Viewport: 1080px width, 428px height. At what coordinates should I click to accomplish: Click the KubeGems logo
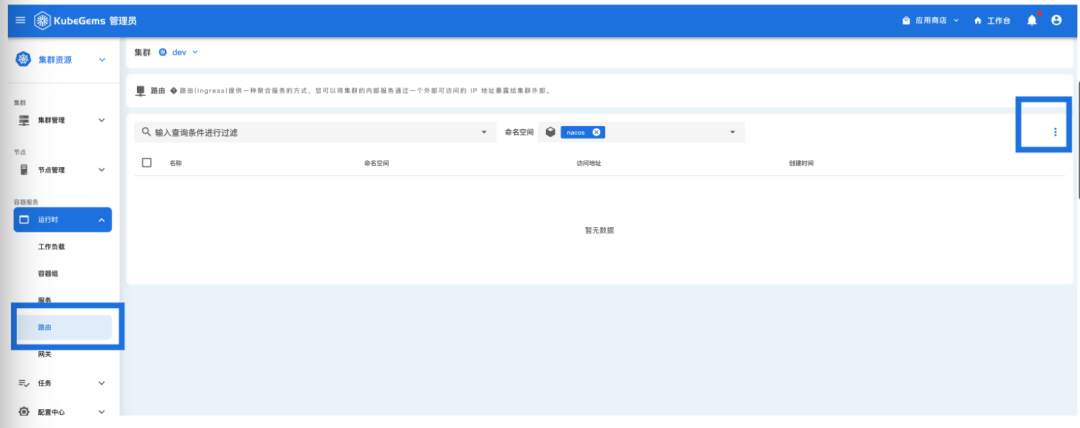(x=85, y=21)
